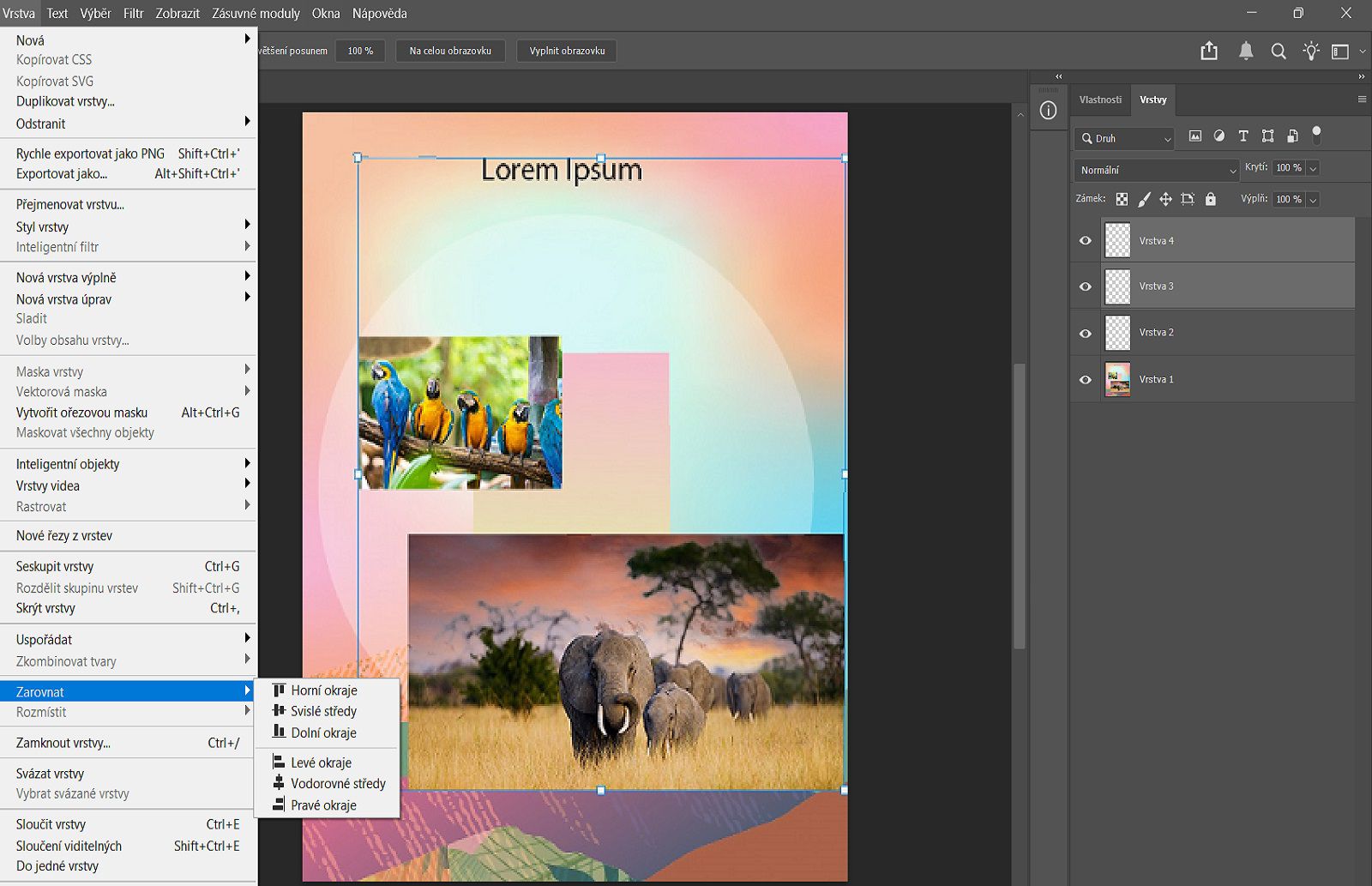Viewport: 1372px width, 886px height.
Task: Filter layers by text type (T icon)
Action: point(1243,136)
